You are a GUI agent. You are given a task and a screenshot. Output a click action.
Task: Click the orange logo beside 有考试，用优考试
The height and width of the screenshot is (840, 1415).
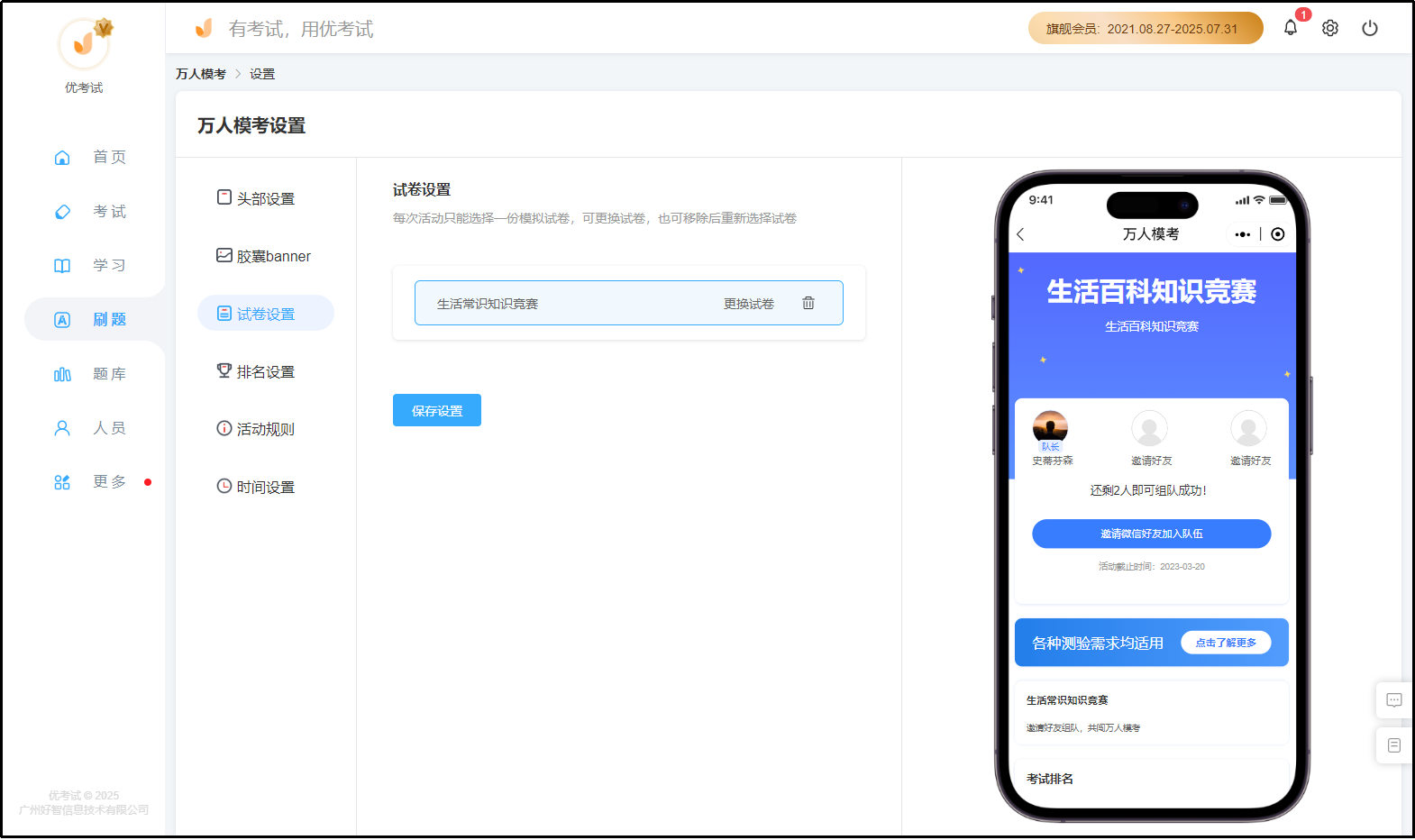pyautogui.click(x=205, y=28)
